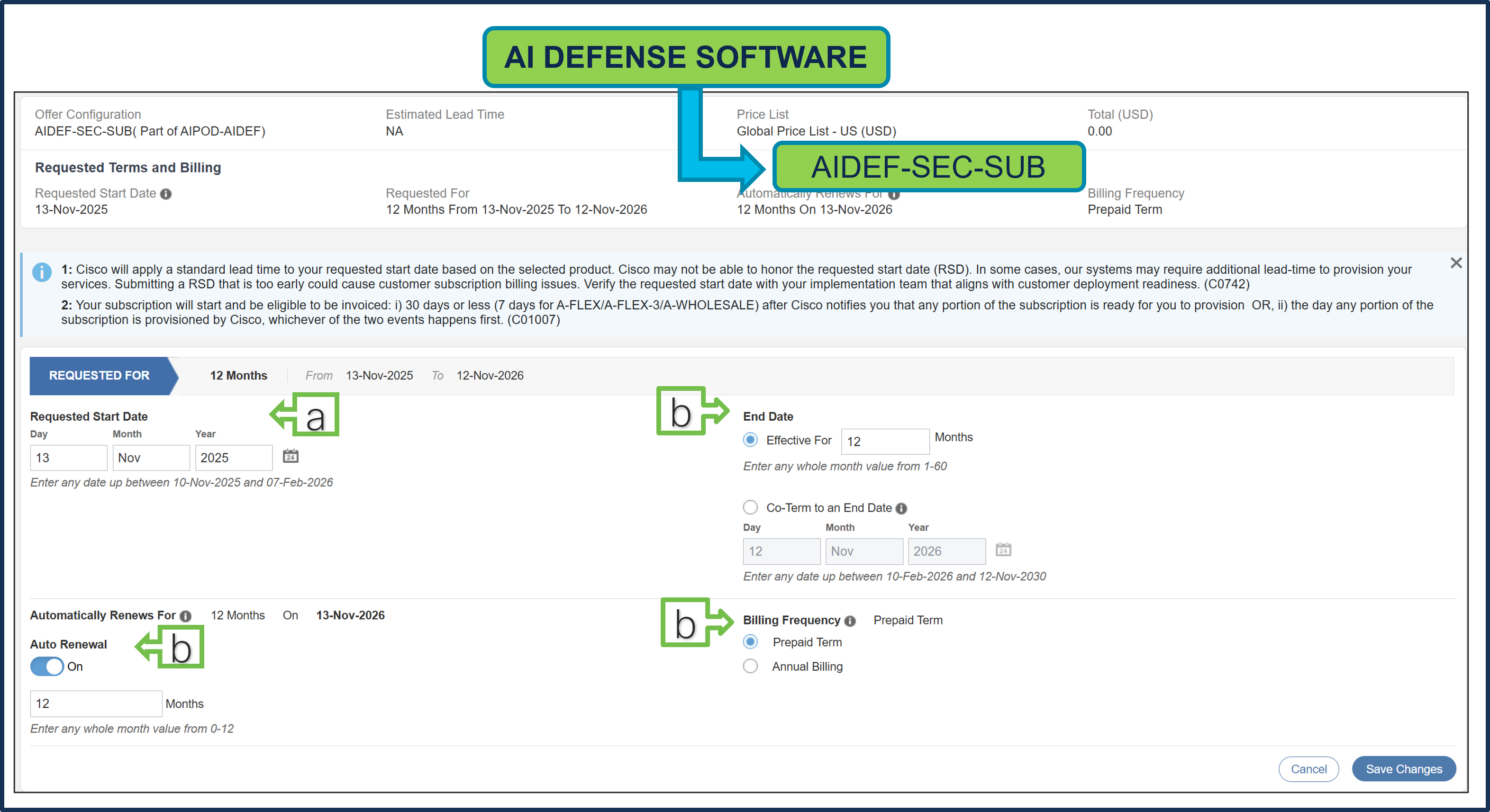Click the Save Changes button
The height and width of the screenshot is (812, 1490).
1404,768
